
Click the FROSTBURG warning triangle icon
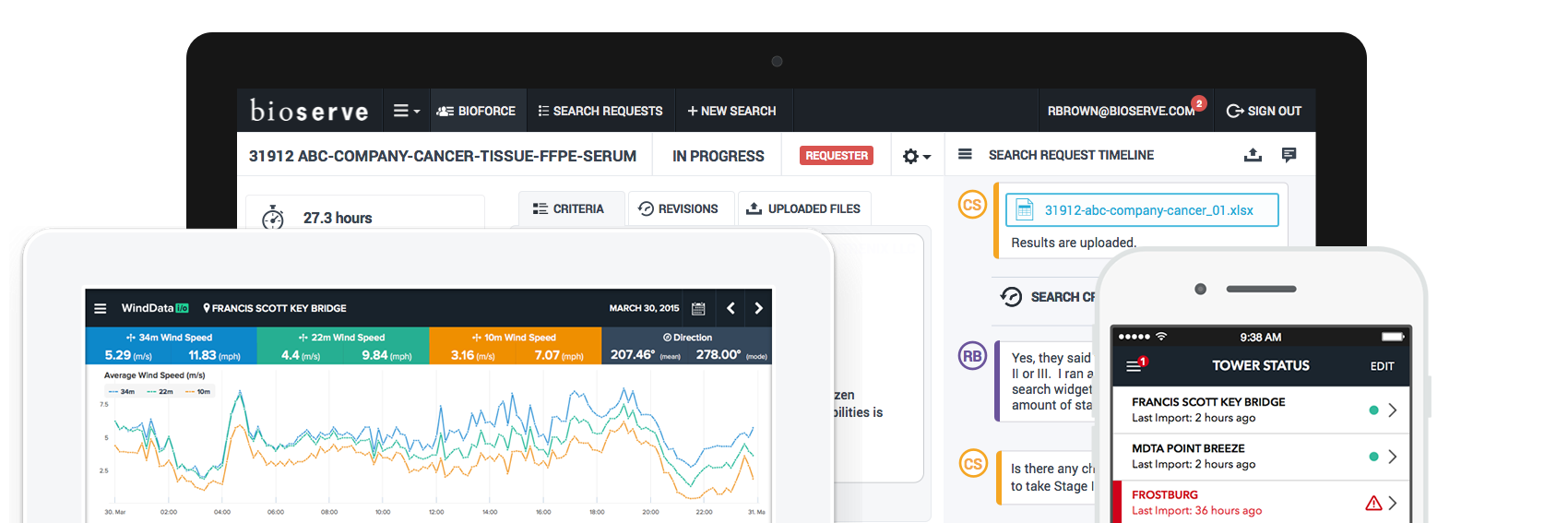[1373, 503]
